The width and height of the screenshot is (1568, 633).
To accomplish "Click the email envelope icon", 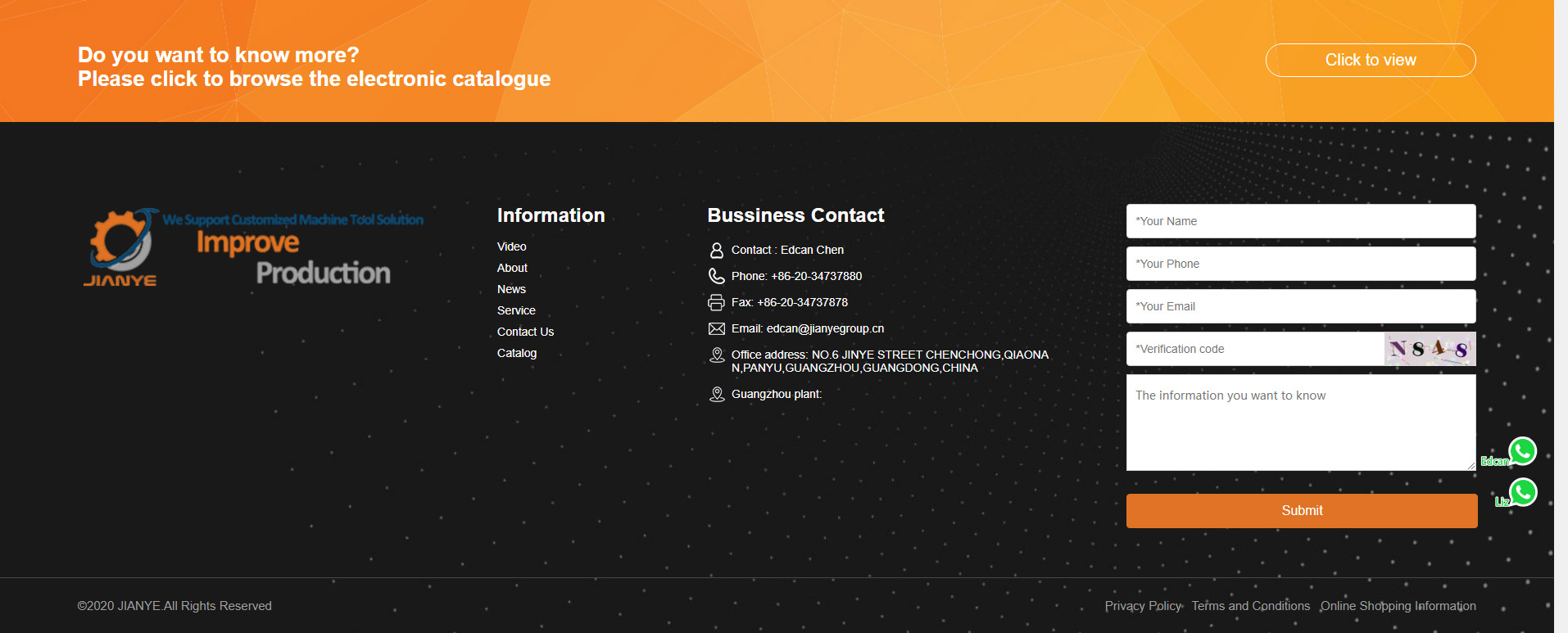I will pos(716,329).
